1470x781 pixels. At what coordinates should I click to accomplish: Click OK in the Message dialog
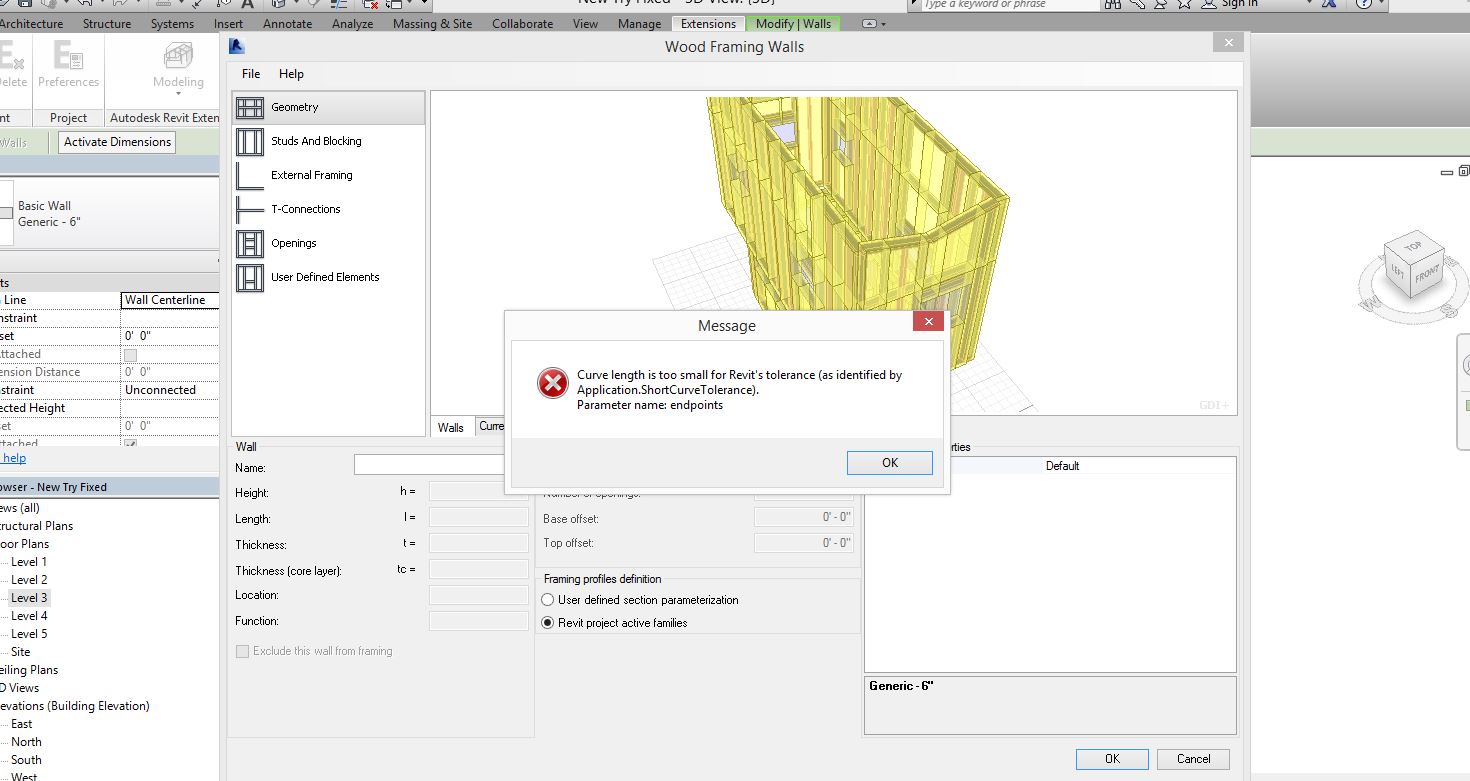click(x=890, y=463)
